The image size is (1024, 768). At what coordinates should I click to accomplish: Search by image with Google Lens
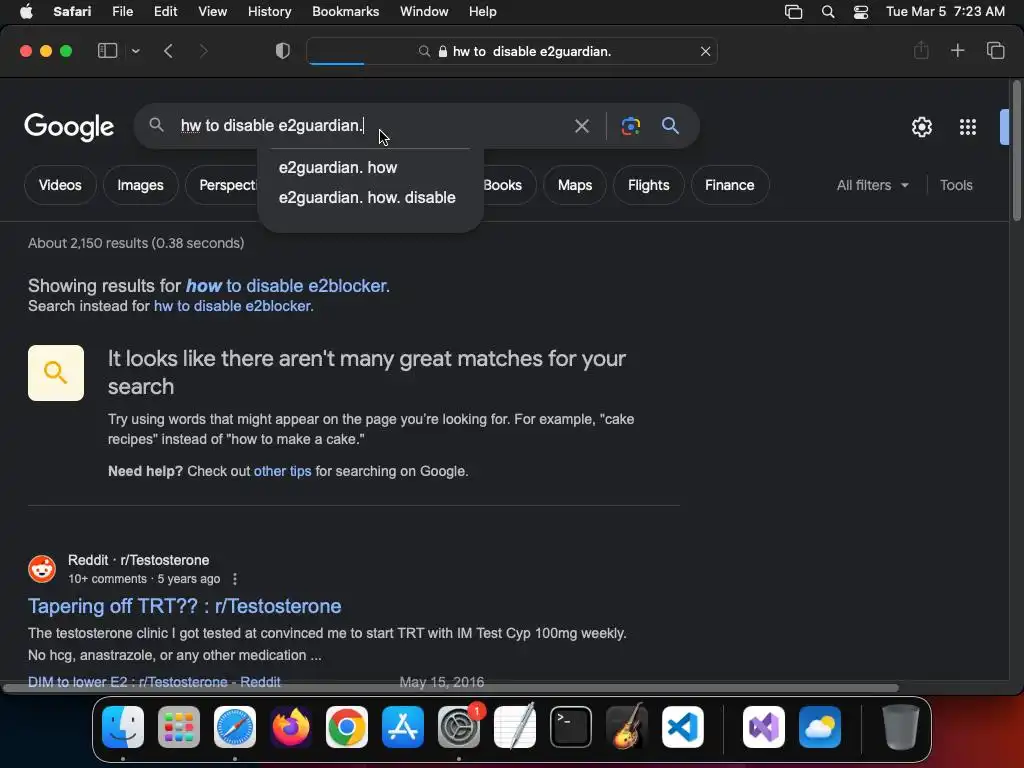(x=630, y=126)
